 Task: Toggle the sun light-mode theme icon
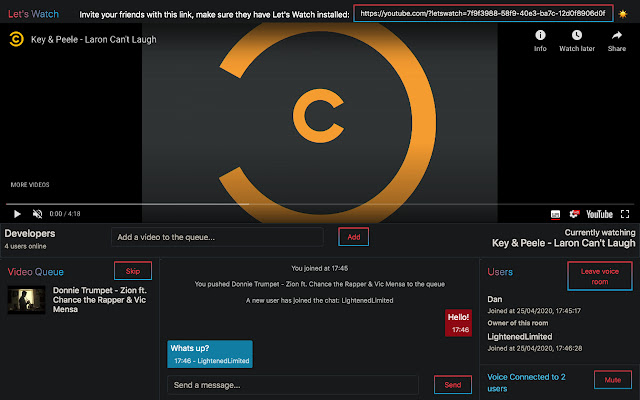622,14
